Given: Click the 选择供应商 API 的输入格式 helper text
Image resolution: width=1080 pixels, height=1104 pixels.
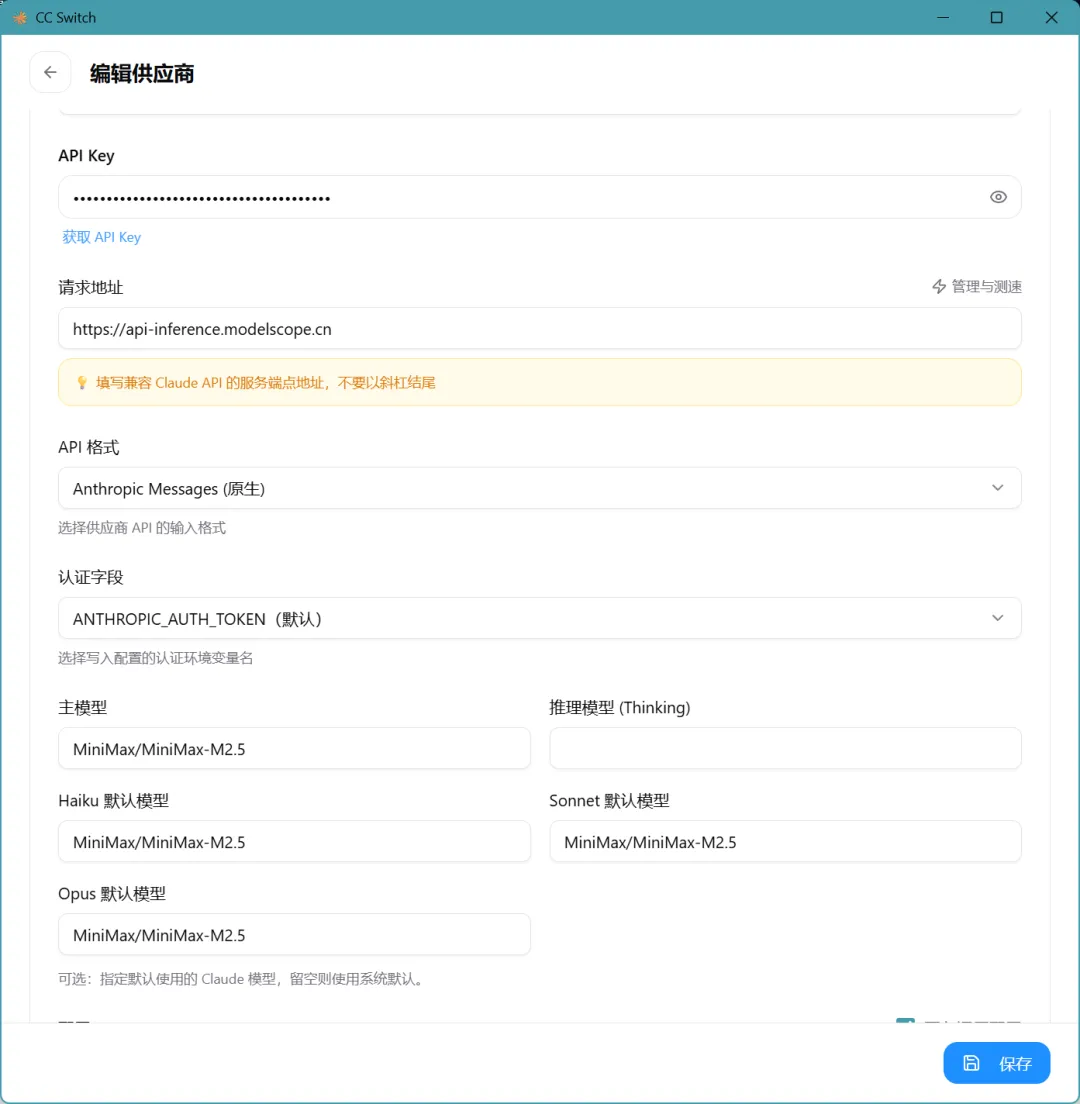Looking at the screenshot, I should pos(142,528).
